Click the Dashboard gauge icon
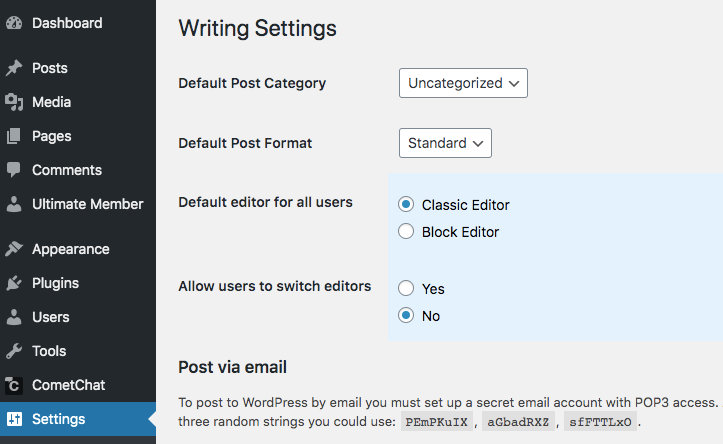The height and width of the screenshot is (444, 723). 14,23
